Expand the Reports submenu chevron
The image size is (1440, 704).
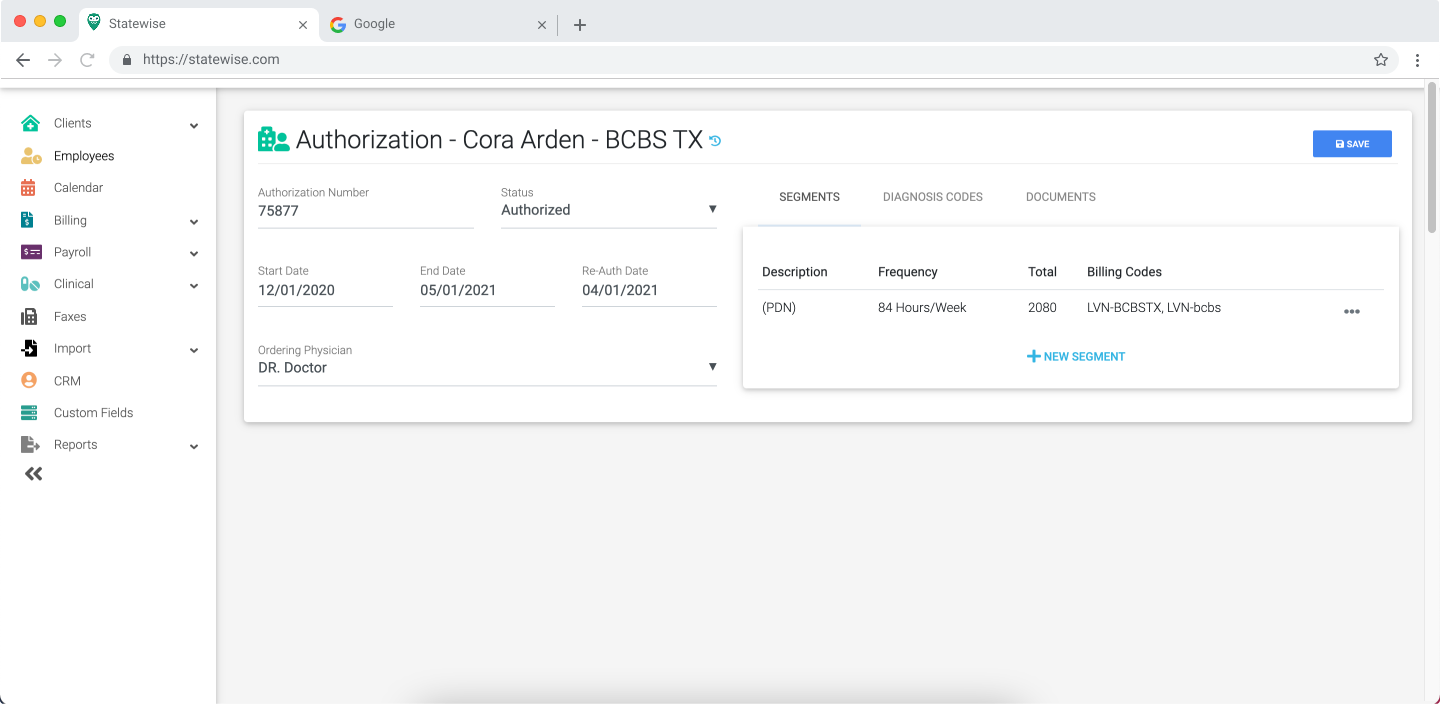[194, 447]
